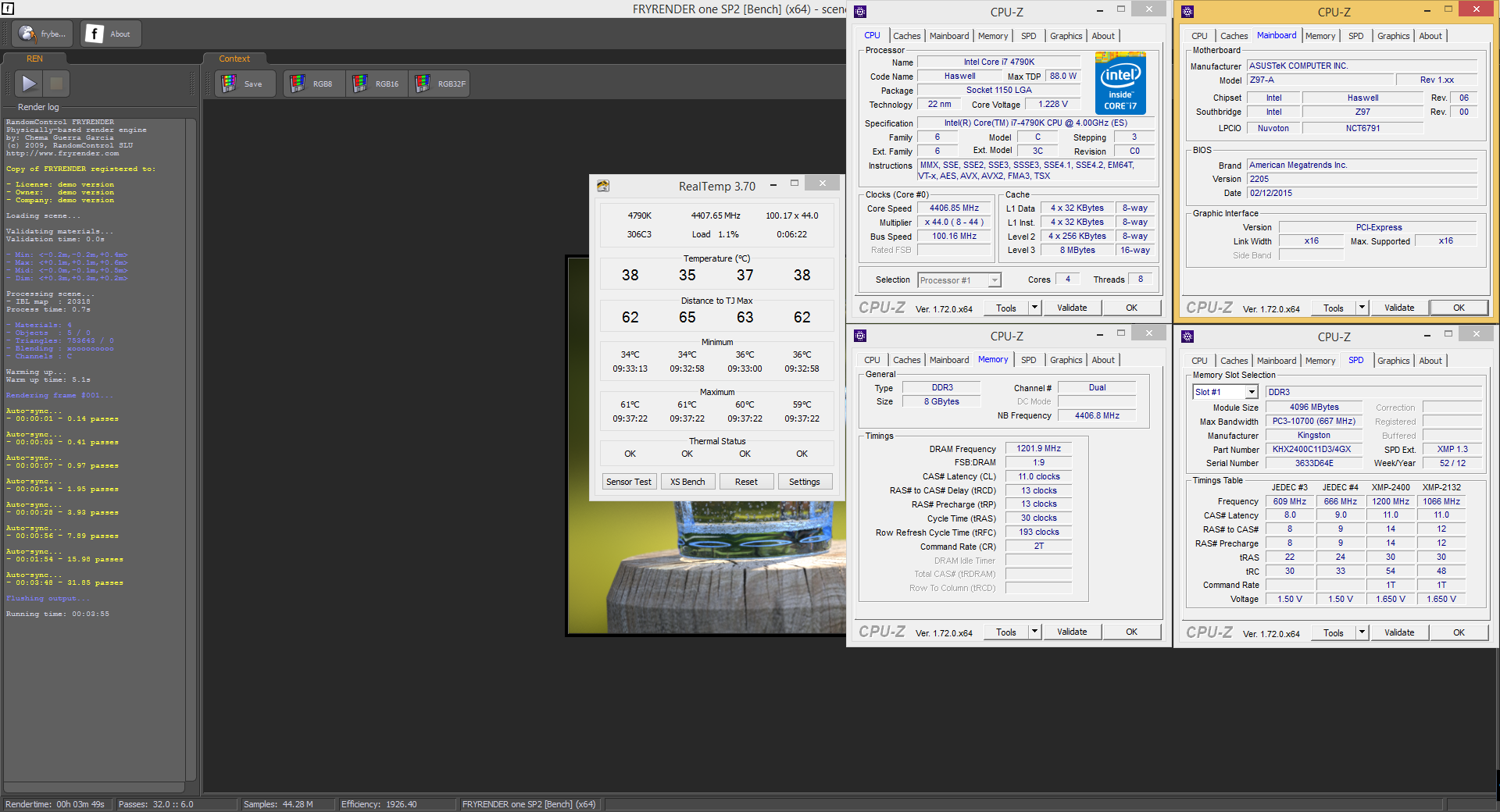Click OK in Mainboard CPU-Z window
Viewport: 1500px width, 812px height.
tap(1459, 308)
